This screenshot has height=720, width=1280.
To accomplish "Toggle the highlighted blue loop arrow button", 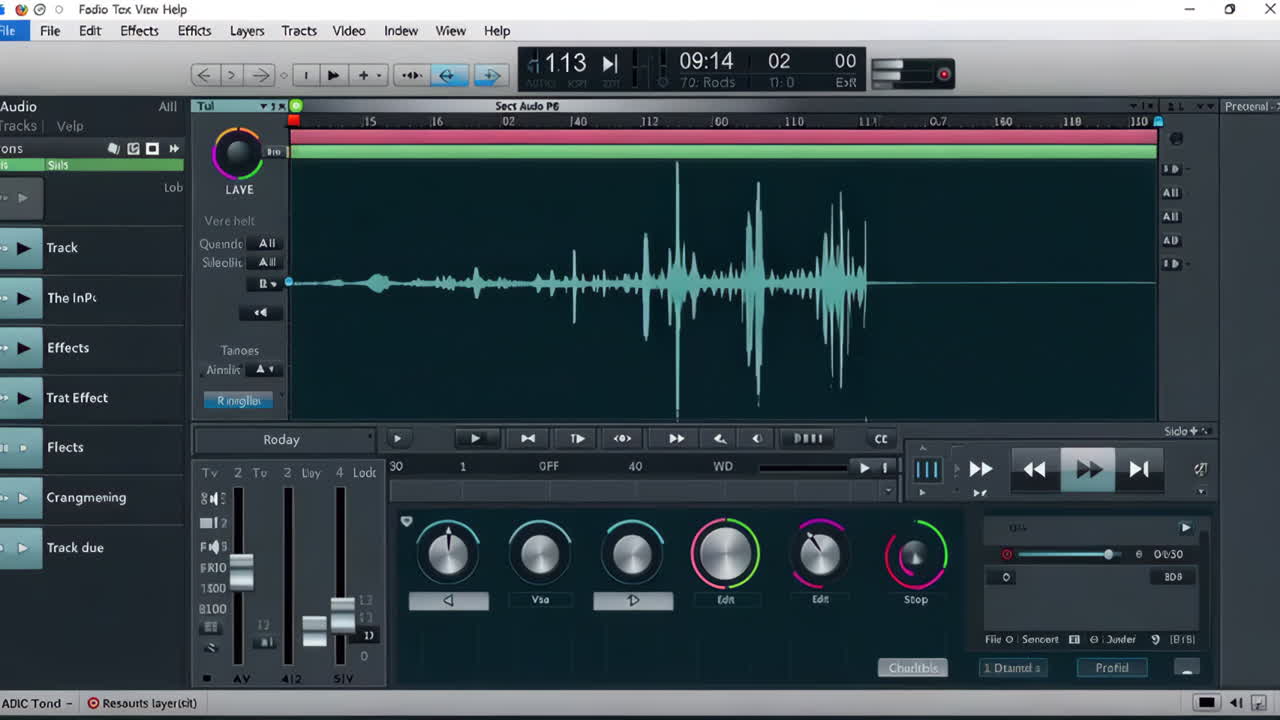I will 448,74.
